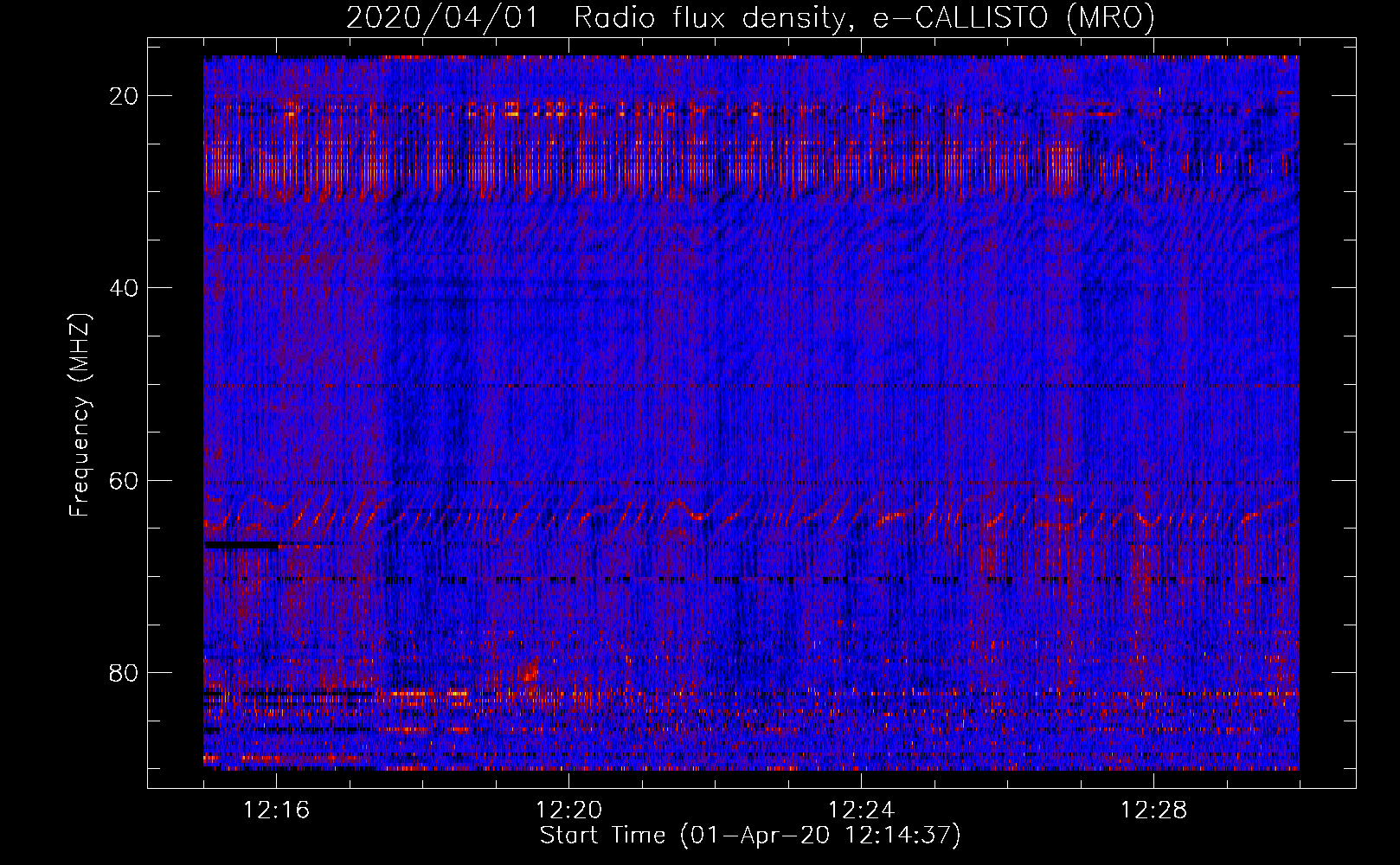Select the 80 MHz frequency tick label
Viewport: 1400px width, 865px height.
click(x=125, y=673)
